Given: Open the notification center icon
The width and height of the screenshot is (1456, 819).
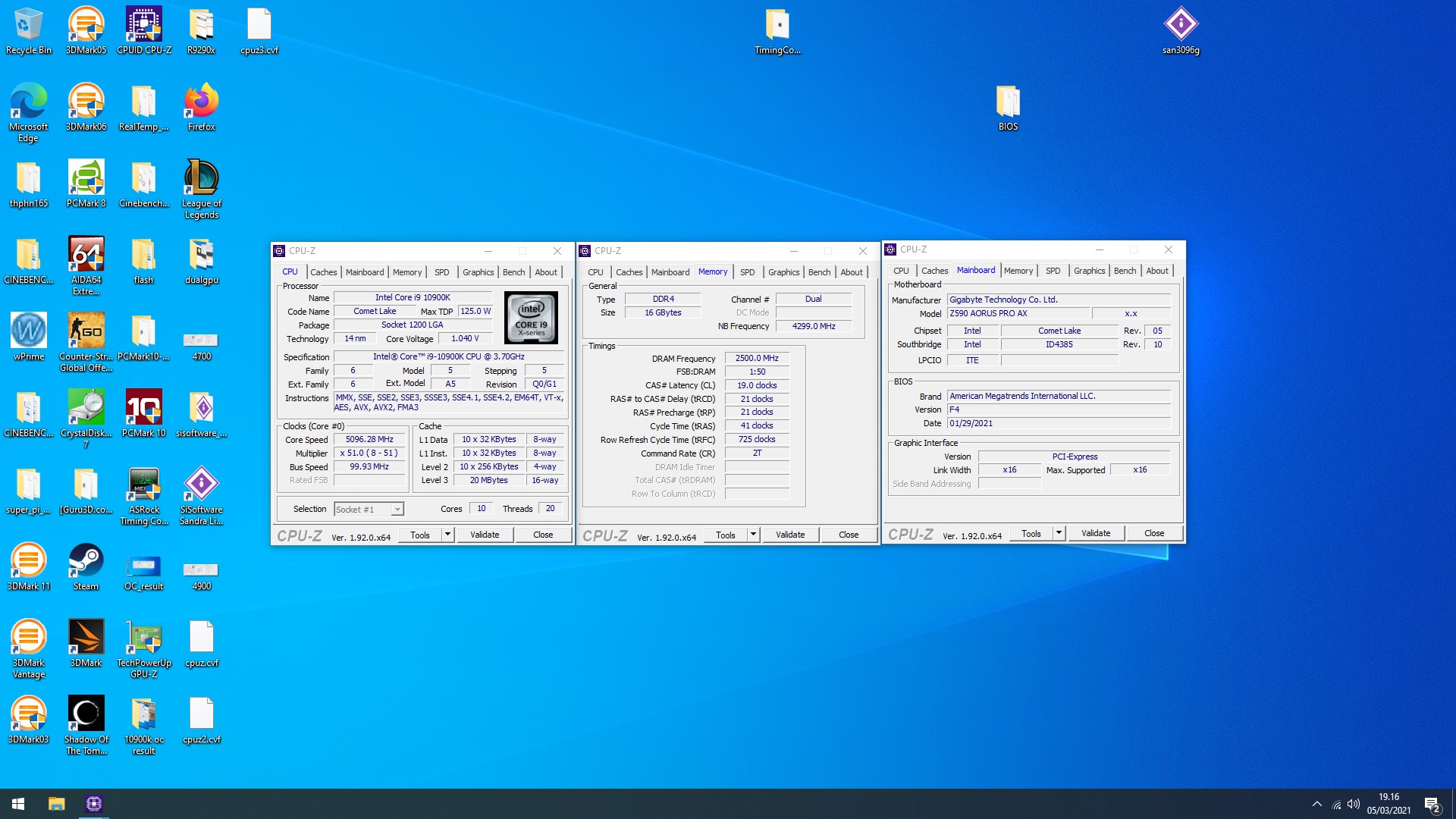Looking at the screenshot, I should (x=1432, y=804).
